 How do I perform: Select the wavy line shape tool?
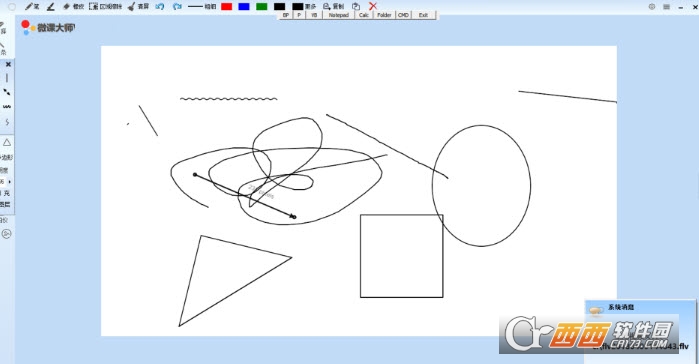(x=7, y=107)
